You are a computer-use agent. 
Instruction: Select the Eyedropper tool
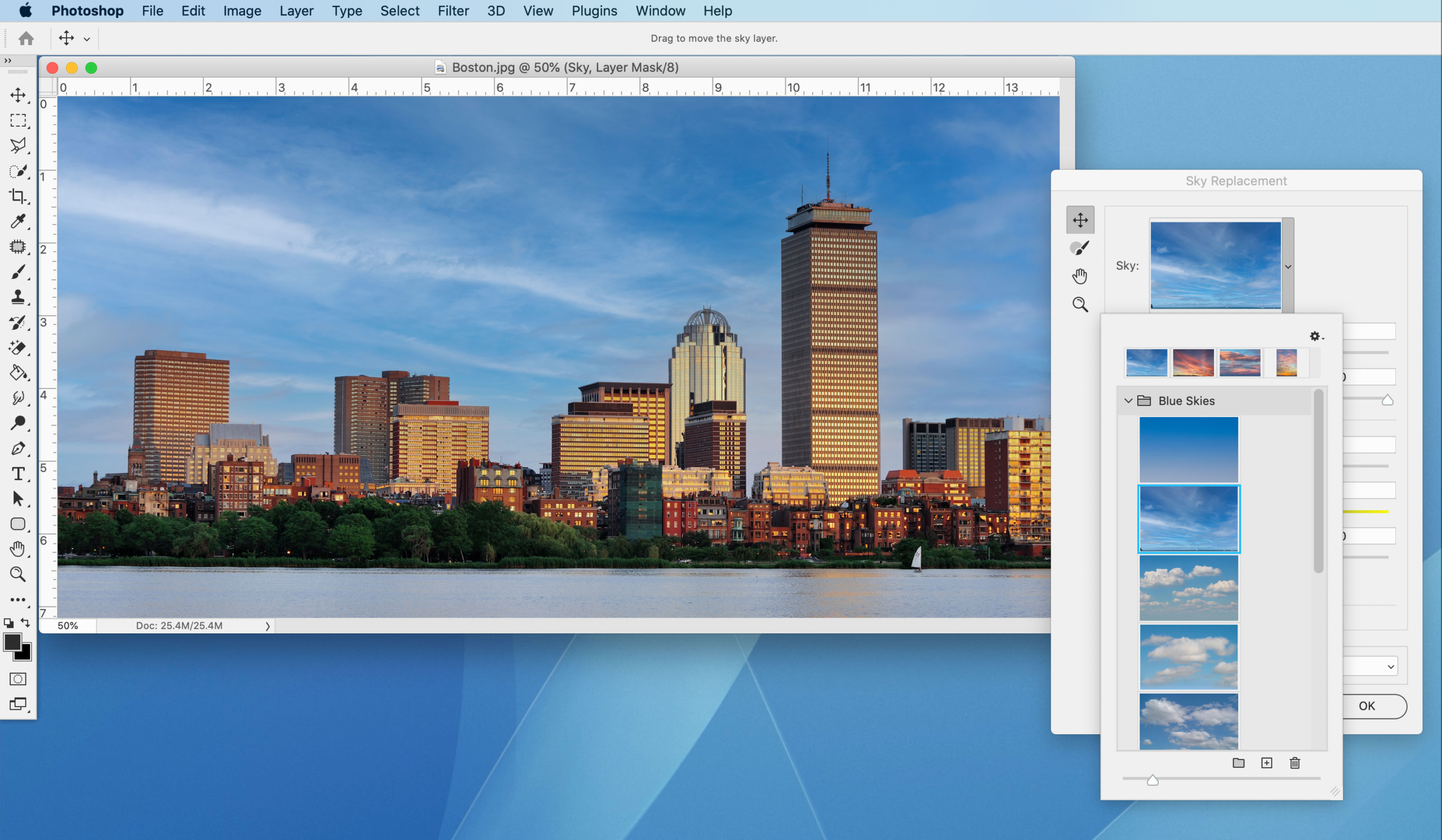[17, 221]
